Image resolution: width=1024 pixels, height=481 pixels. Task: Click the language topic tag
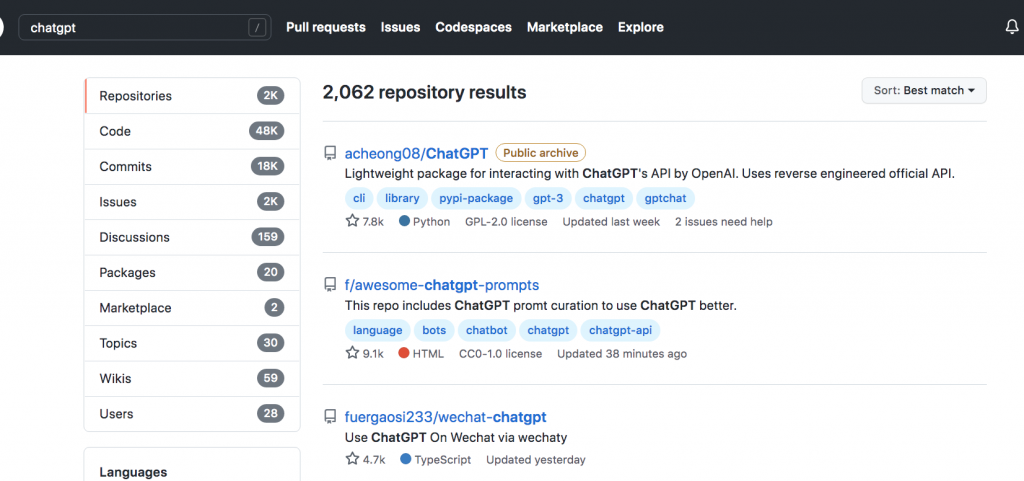pyautogui.click(x=377, y=330)
